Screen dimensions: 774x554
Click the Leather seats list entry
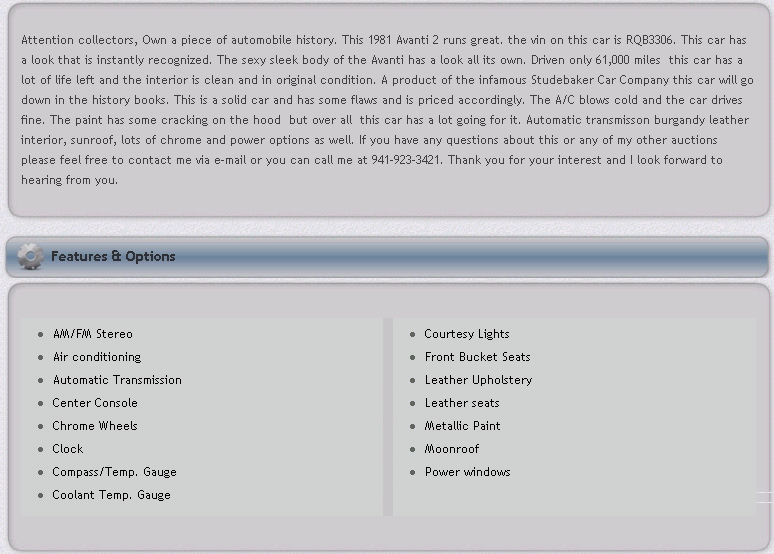[x=461, y=403]
